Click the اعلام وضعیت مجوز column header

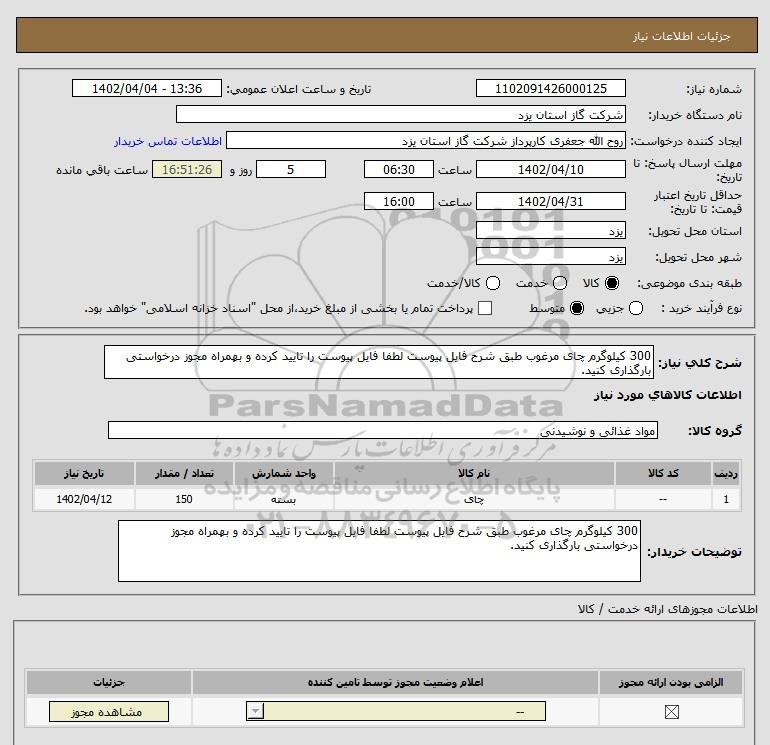[x=395, y=683]
